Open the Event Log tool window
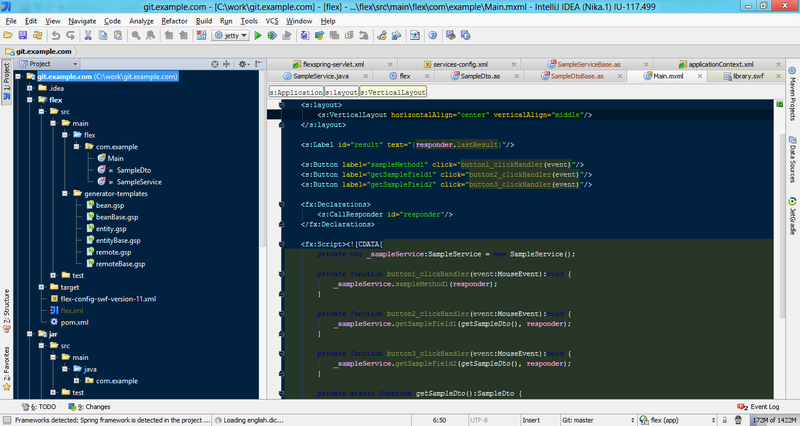The height and width of the screenshot is (426, 800). tap(759, 407)
